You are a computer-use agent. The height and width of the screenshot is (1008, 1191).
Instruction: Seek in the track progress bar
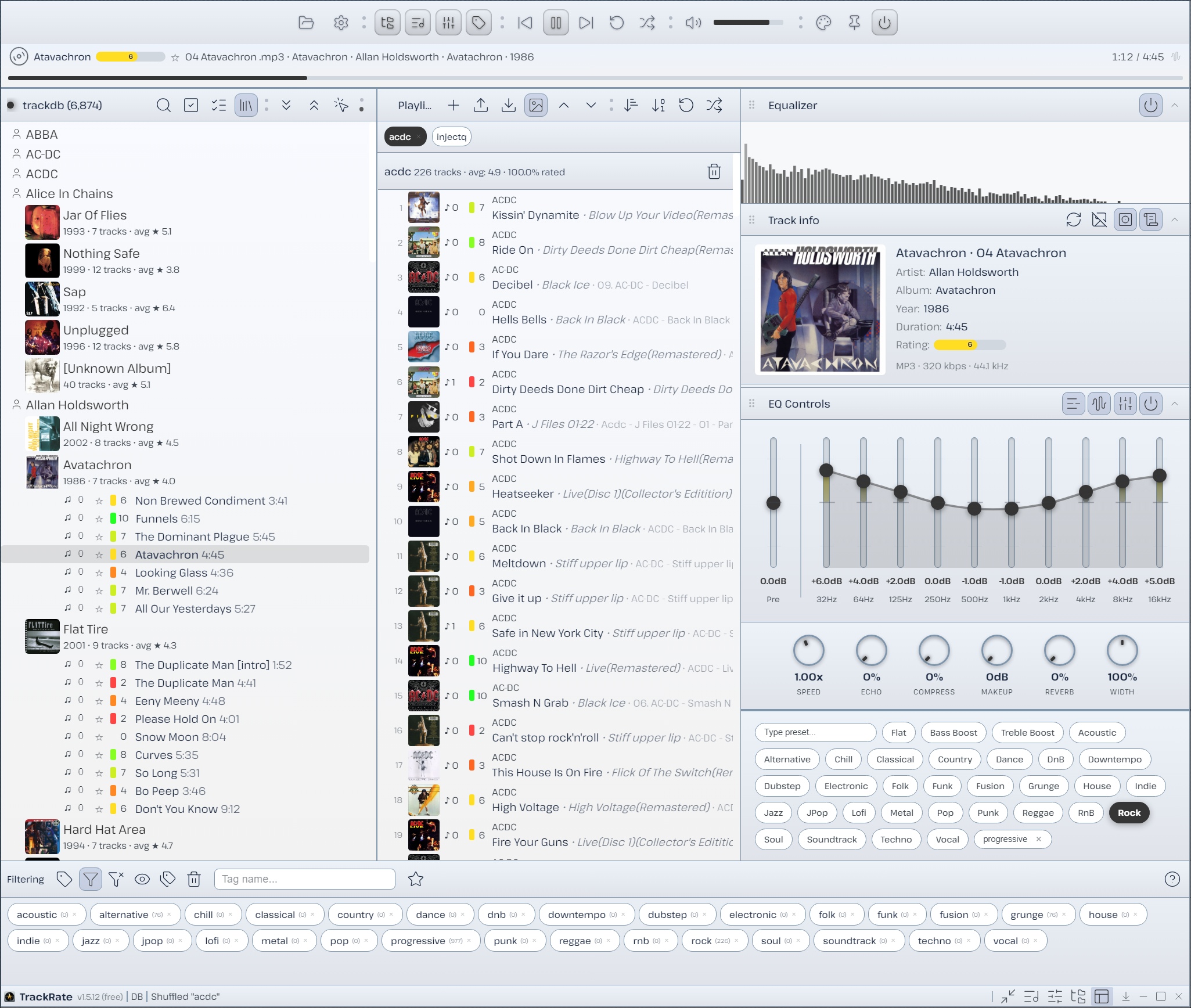(595, 78)
